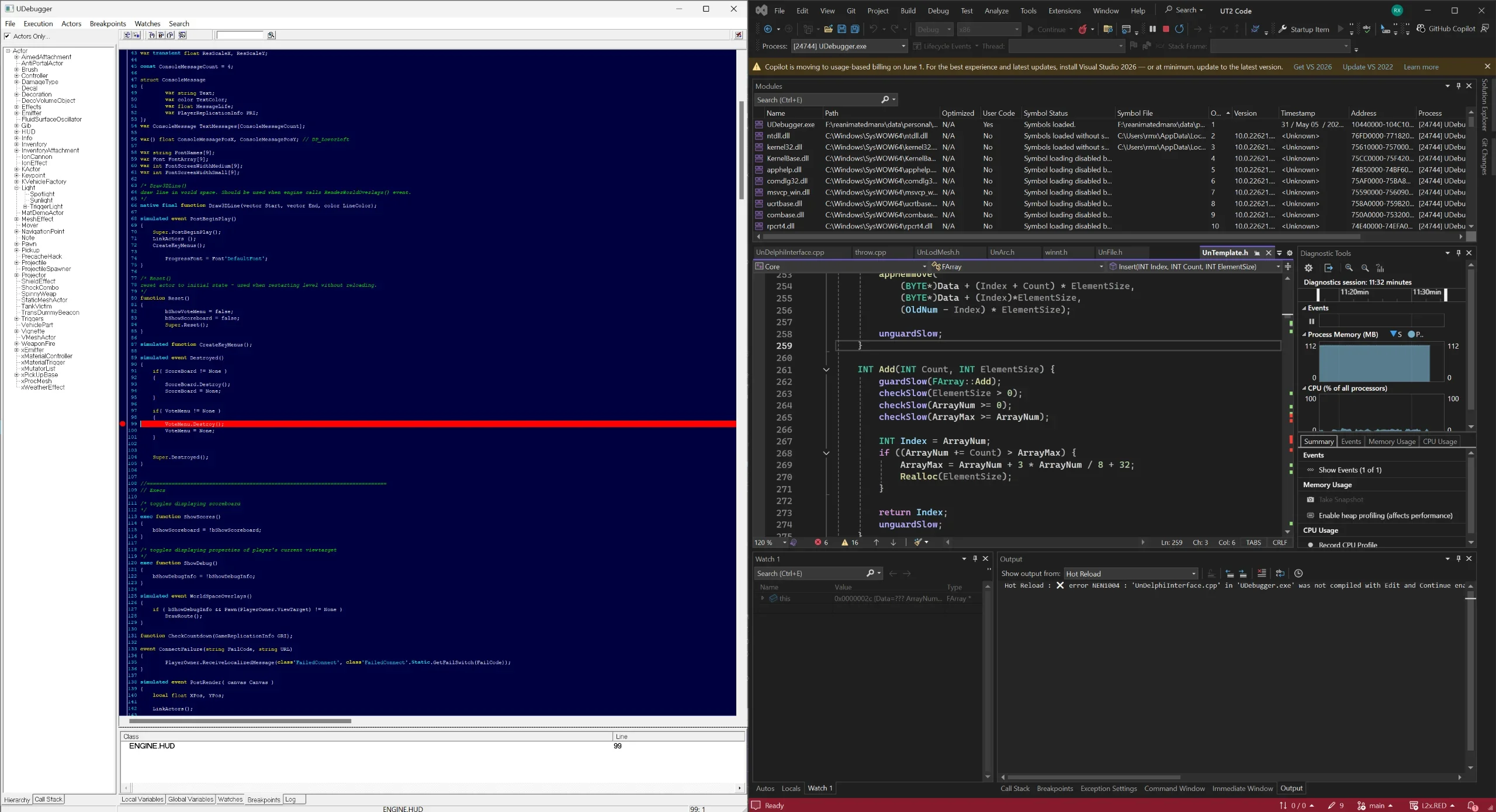1496x812 pixels.
Task: Click Show Events (1 of 1) link
Action: coord(1350,470)
